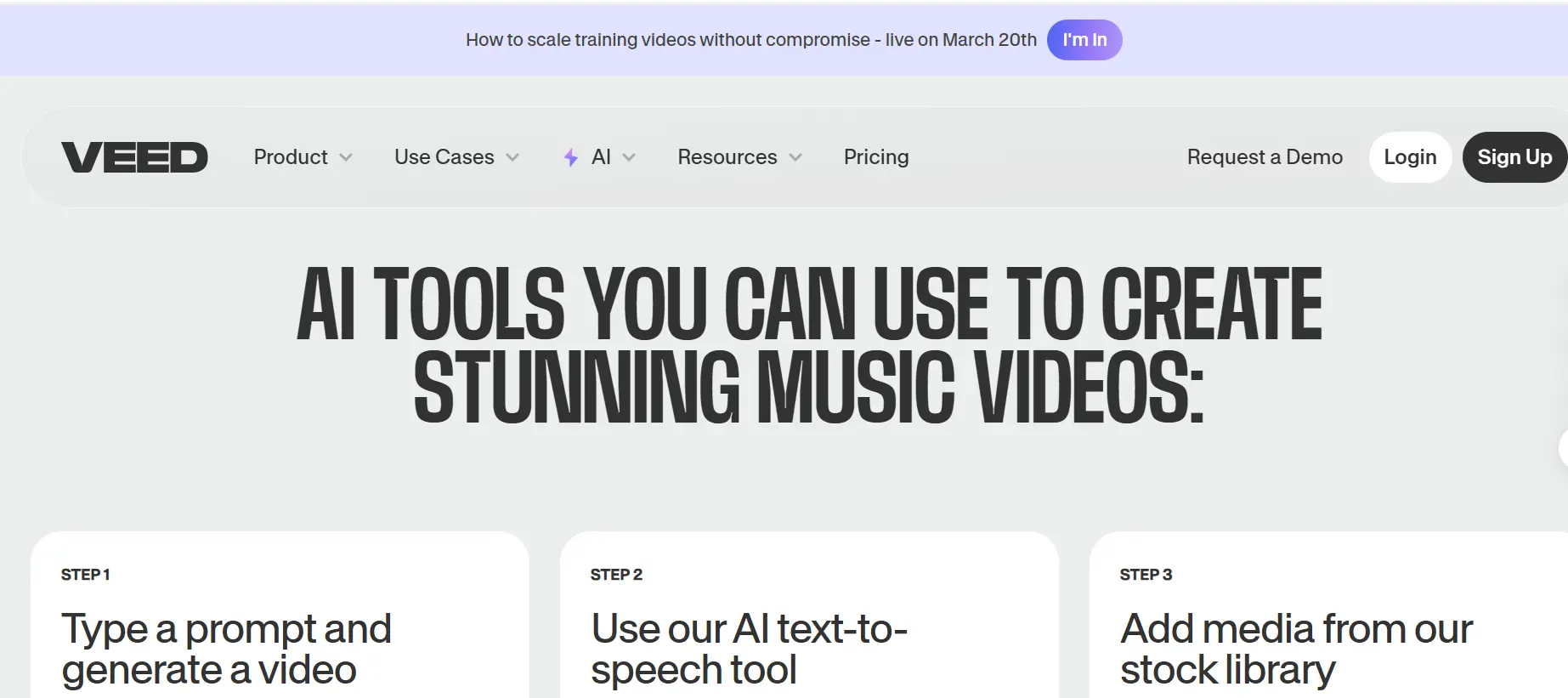Image resolution: width=1568 pixels, height=698 pixels.
Task: Click the purple lightning bolt AI icon
Action: click(571, 157)
